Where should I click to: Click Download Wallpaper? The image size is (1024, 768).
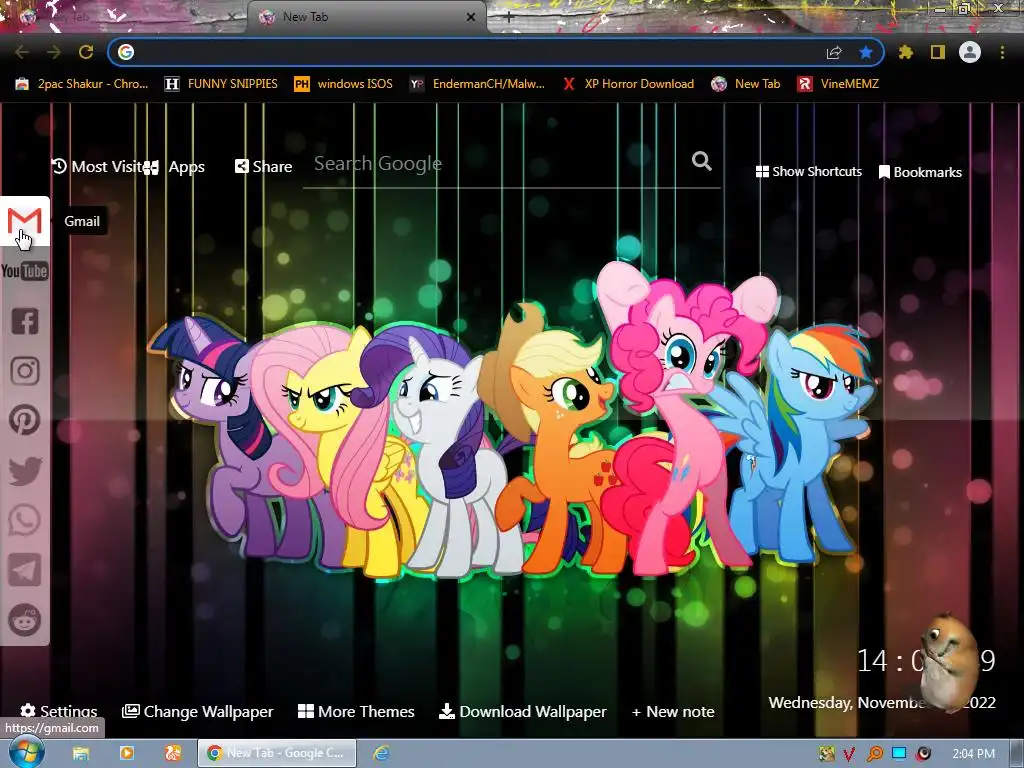click(x=522, y=711)
